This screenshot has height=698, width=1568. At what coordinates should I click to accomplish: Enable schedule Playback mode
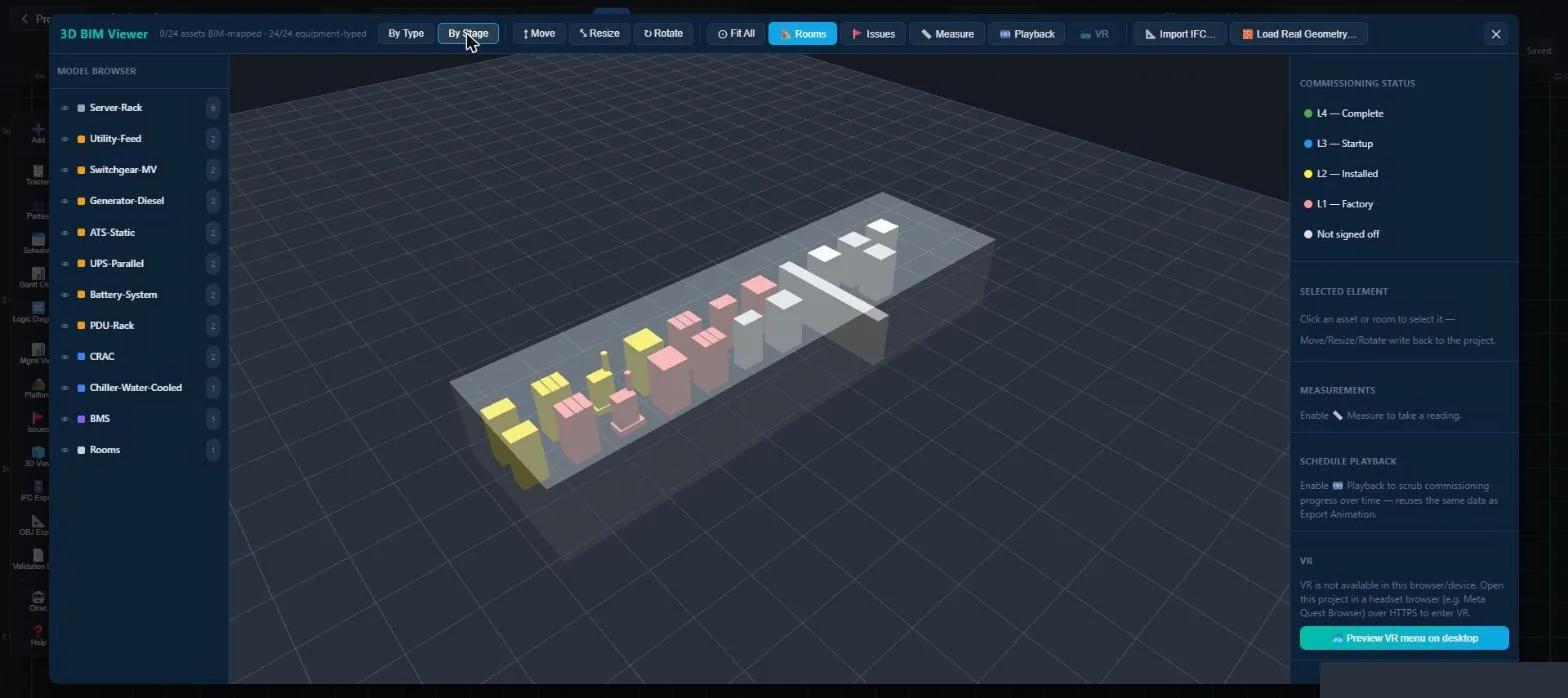[x=1027, y=34]
